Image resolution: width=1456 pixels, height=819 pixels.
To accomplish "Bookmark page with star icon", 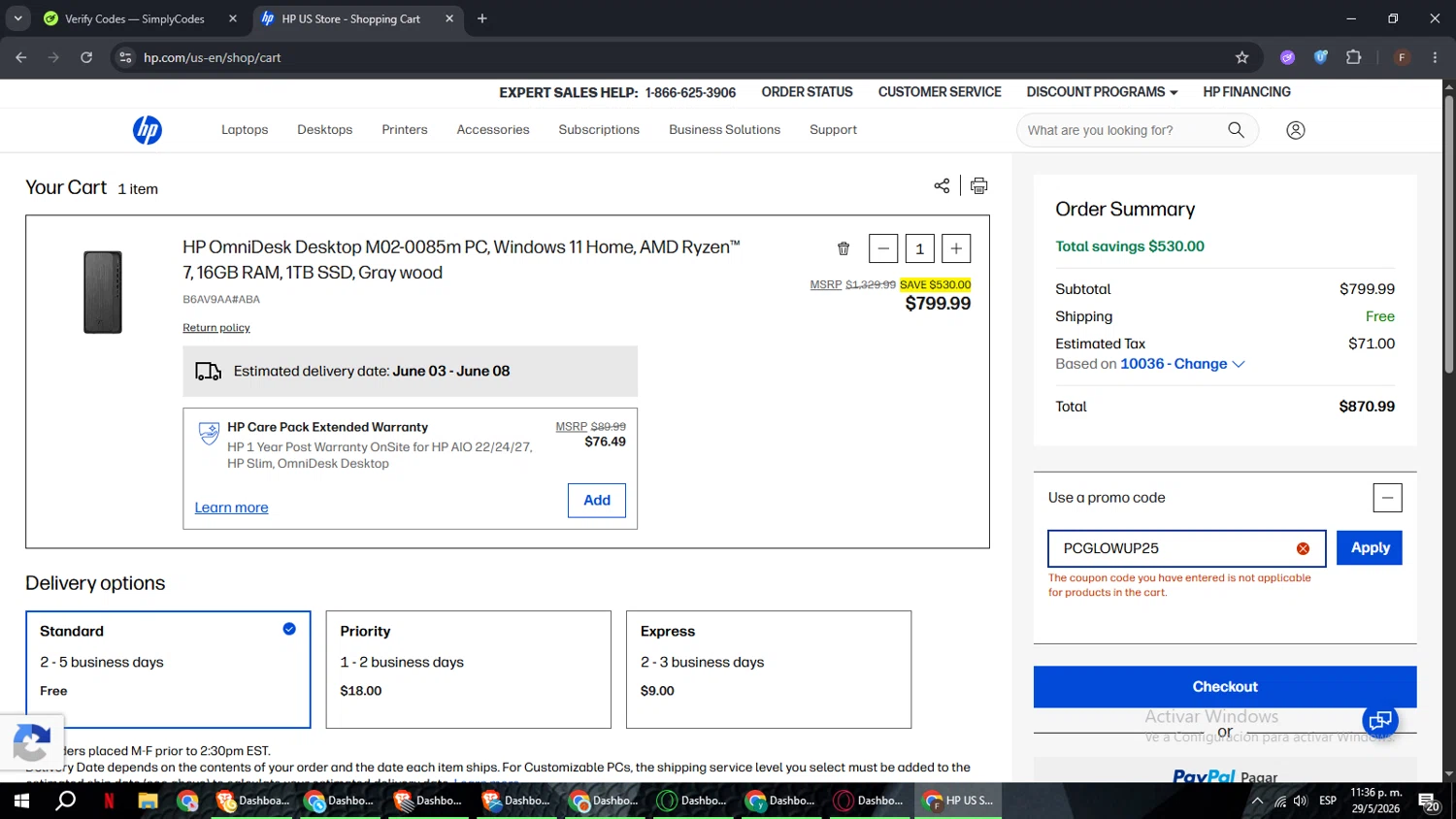I will pos(1241,57).
